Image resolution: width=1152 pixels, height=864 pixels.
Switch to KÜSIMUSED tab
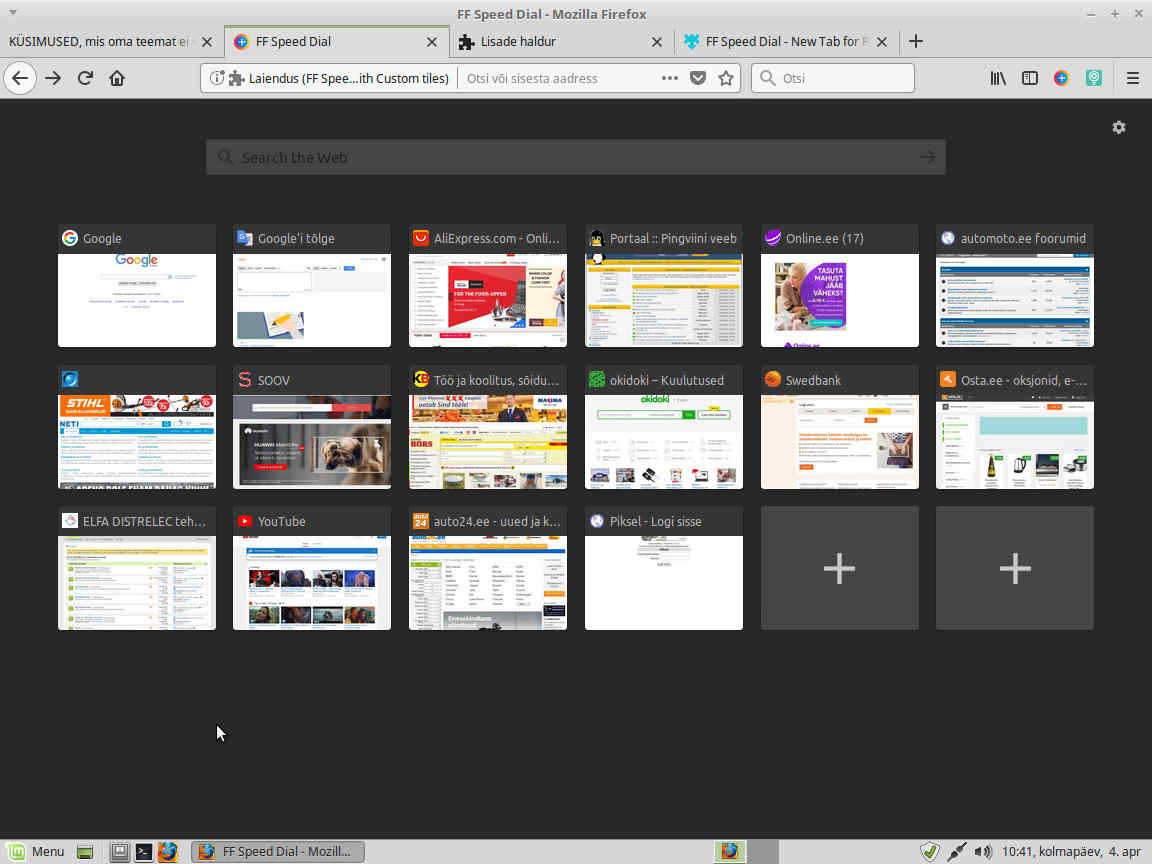(x=100, y=41)
